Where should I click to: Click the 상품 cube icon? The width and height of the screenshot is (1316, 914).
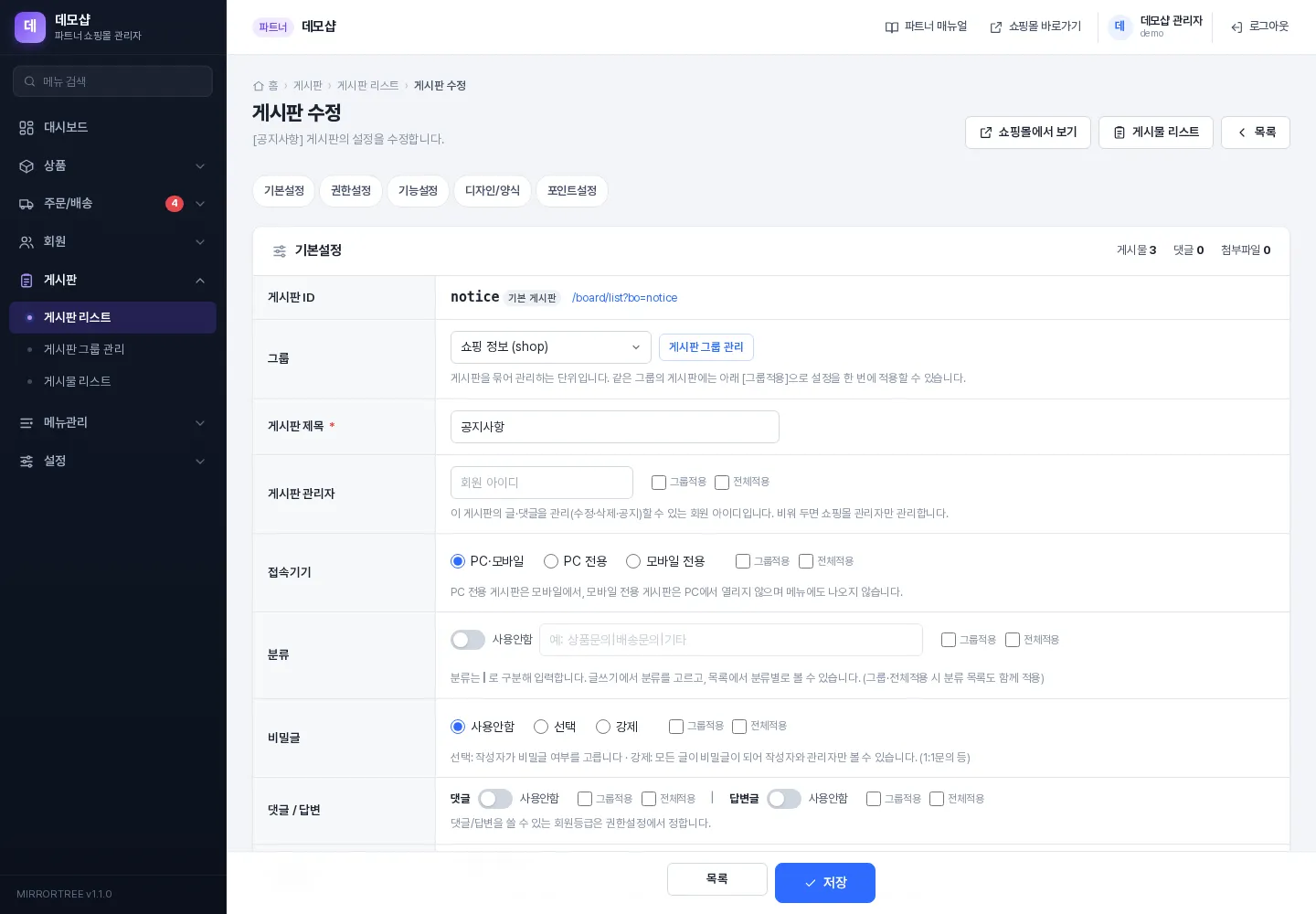point(27,166)
